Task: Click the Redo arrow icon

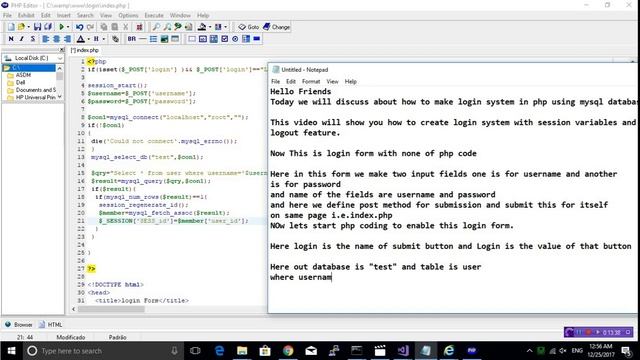Action: pyautogui.click(x=90, y=27)
